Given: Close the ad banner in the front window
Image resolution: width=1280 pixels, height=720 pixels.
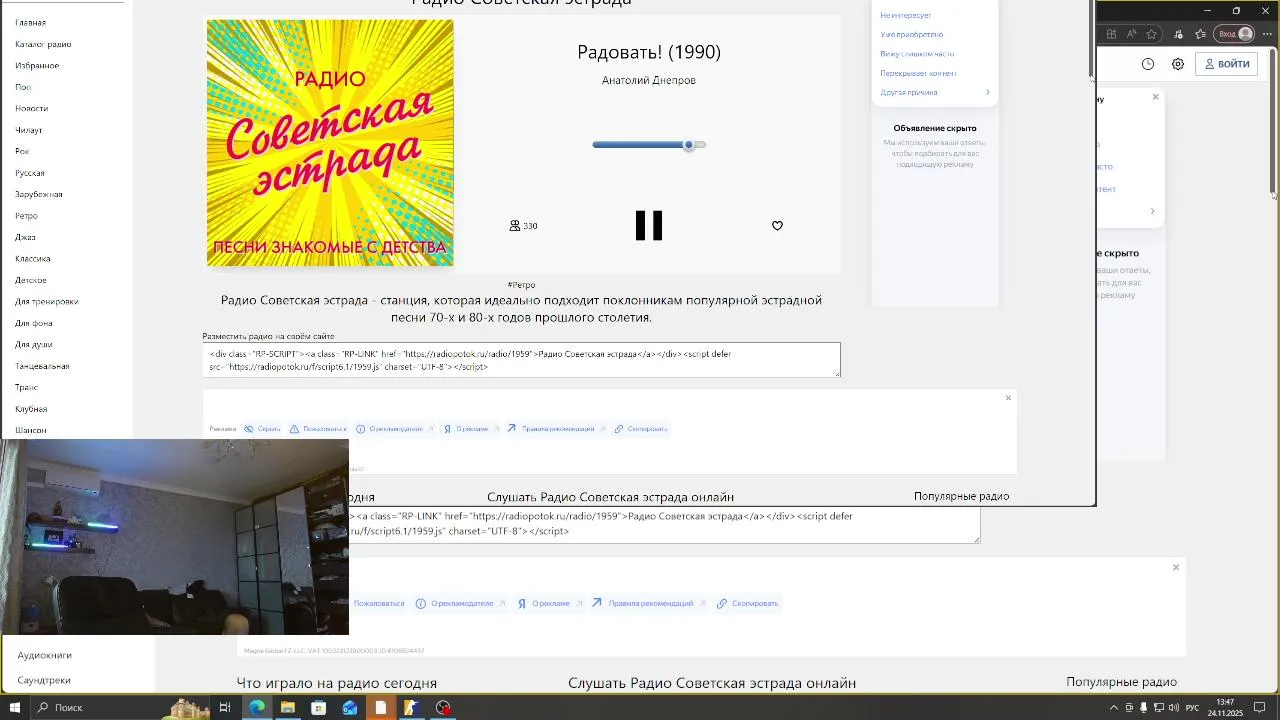Looking at the screenshot, I should pos(1008,398).
